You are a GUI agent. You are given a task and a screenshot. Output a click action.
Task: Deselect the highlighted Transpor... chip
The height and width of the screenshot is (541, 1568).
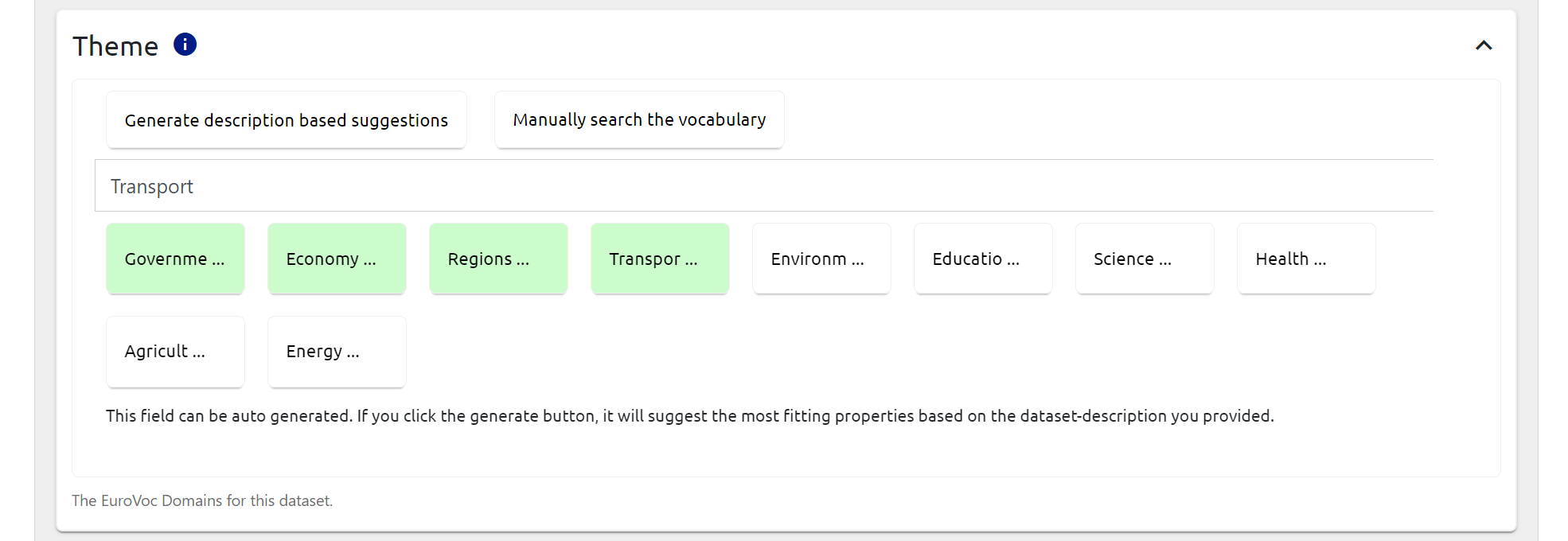[x=660, y=259]
